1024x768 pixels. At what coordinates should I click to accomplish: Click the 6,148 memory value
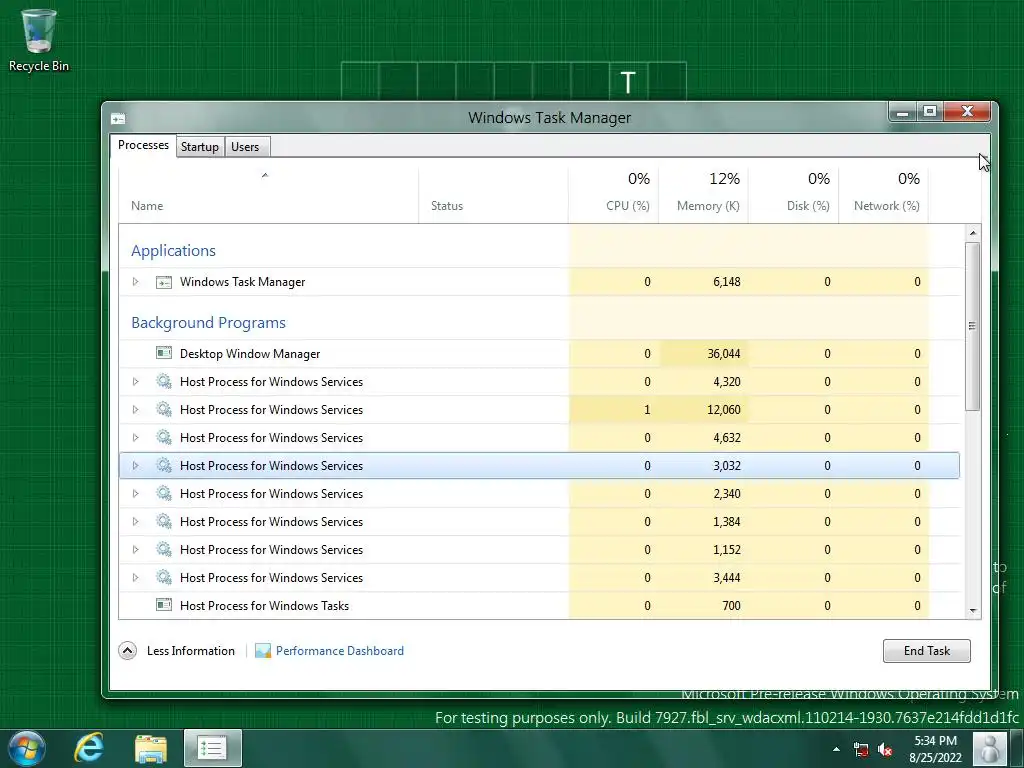(727, 282)
